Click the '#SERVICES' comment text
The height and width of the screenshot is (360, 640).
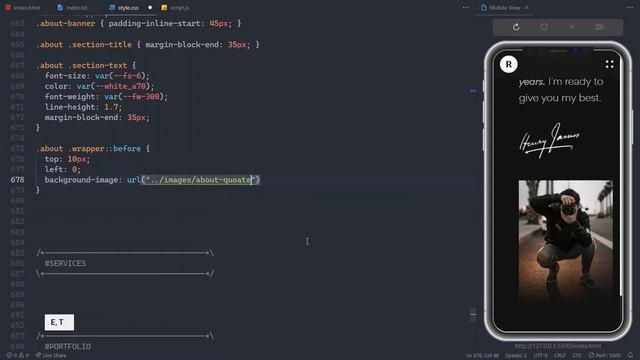point(65,263)
